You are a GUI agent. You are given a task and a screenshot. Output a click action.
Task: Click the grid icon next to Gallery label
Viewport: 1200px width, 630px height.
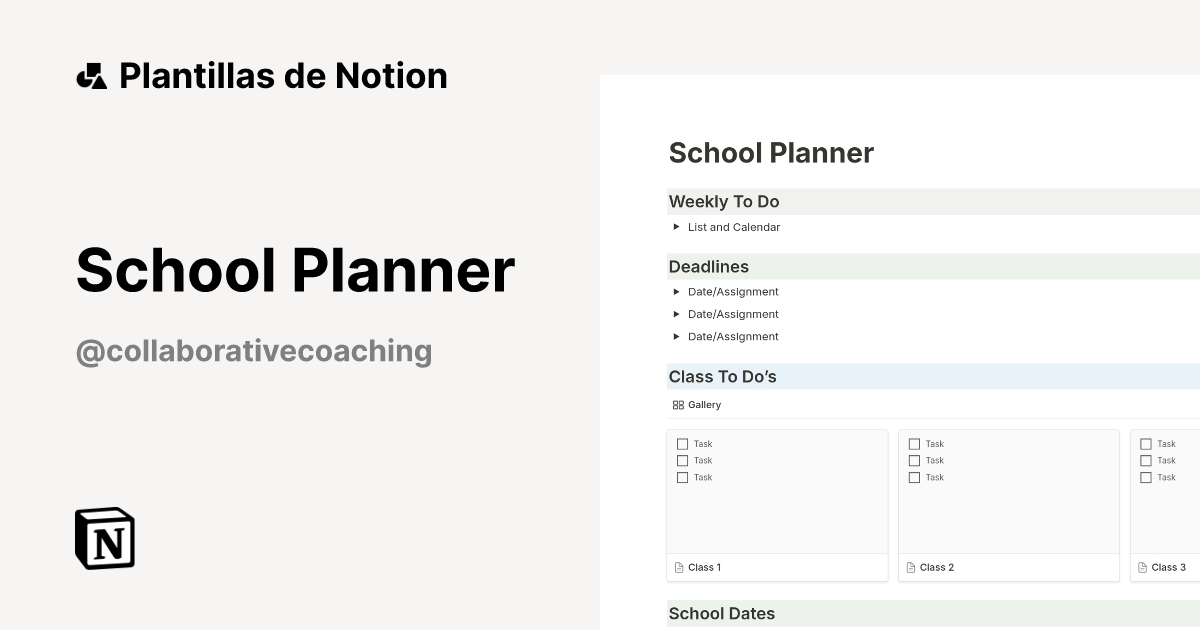click(x=680, y=404)
